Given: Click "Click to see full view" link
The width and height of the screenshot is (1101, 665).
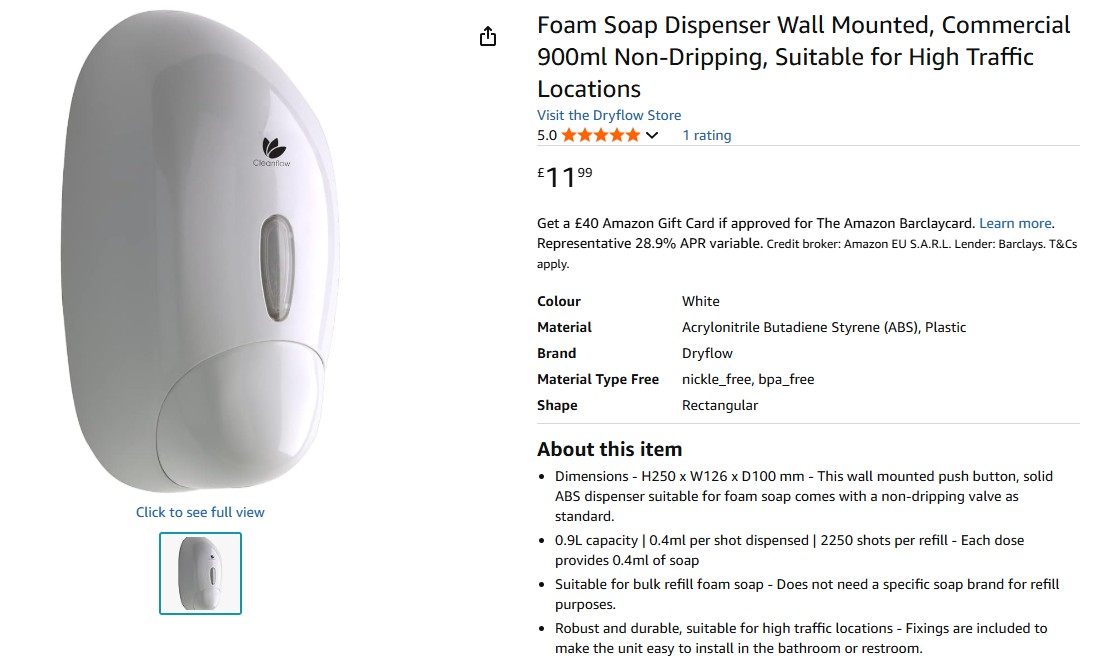Looking at the screenshot, I should pyautogui.click(x=200, y=512).
